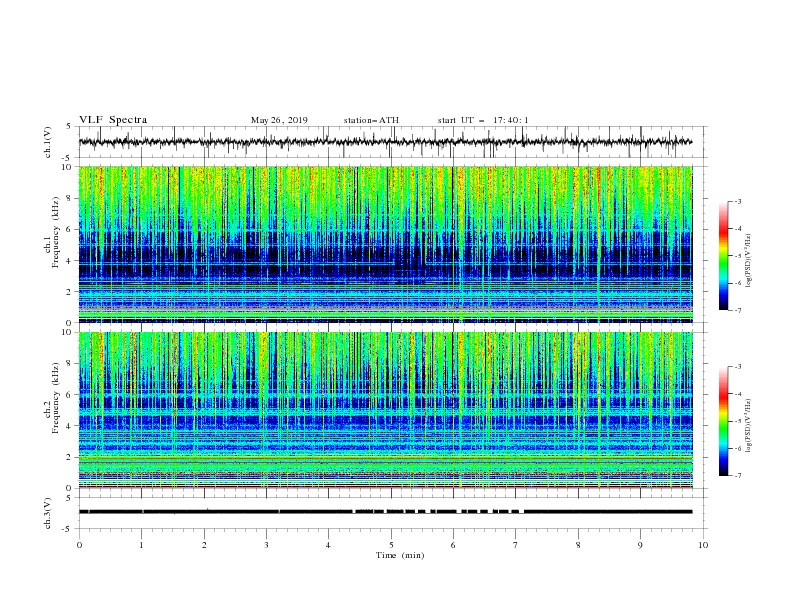Click time axis tick label "6"
The height and width of the screenshot is (612, 792).
pos(453,545)
